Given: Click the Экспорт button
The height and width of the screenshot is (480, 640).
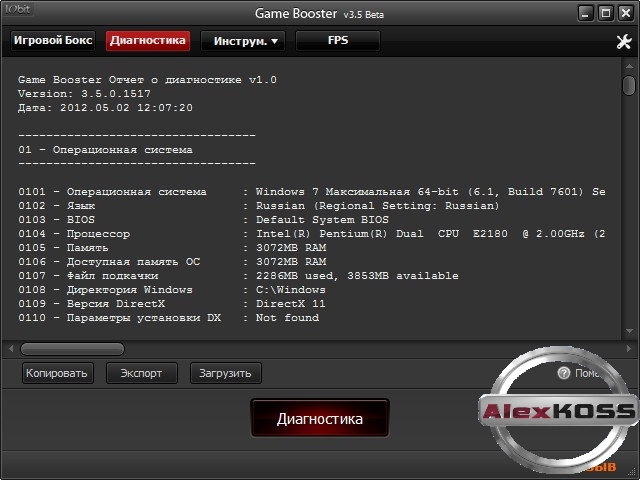Looking at the screenshot, I should pyautogui.click(x=141, y=373).
